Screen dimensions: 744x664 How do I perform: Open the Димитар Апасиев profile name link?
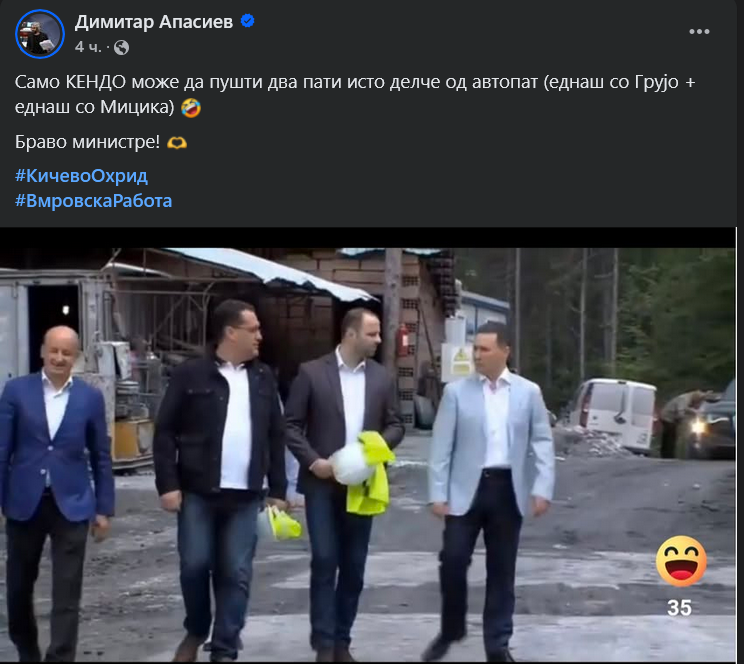[x=154, y=22]
